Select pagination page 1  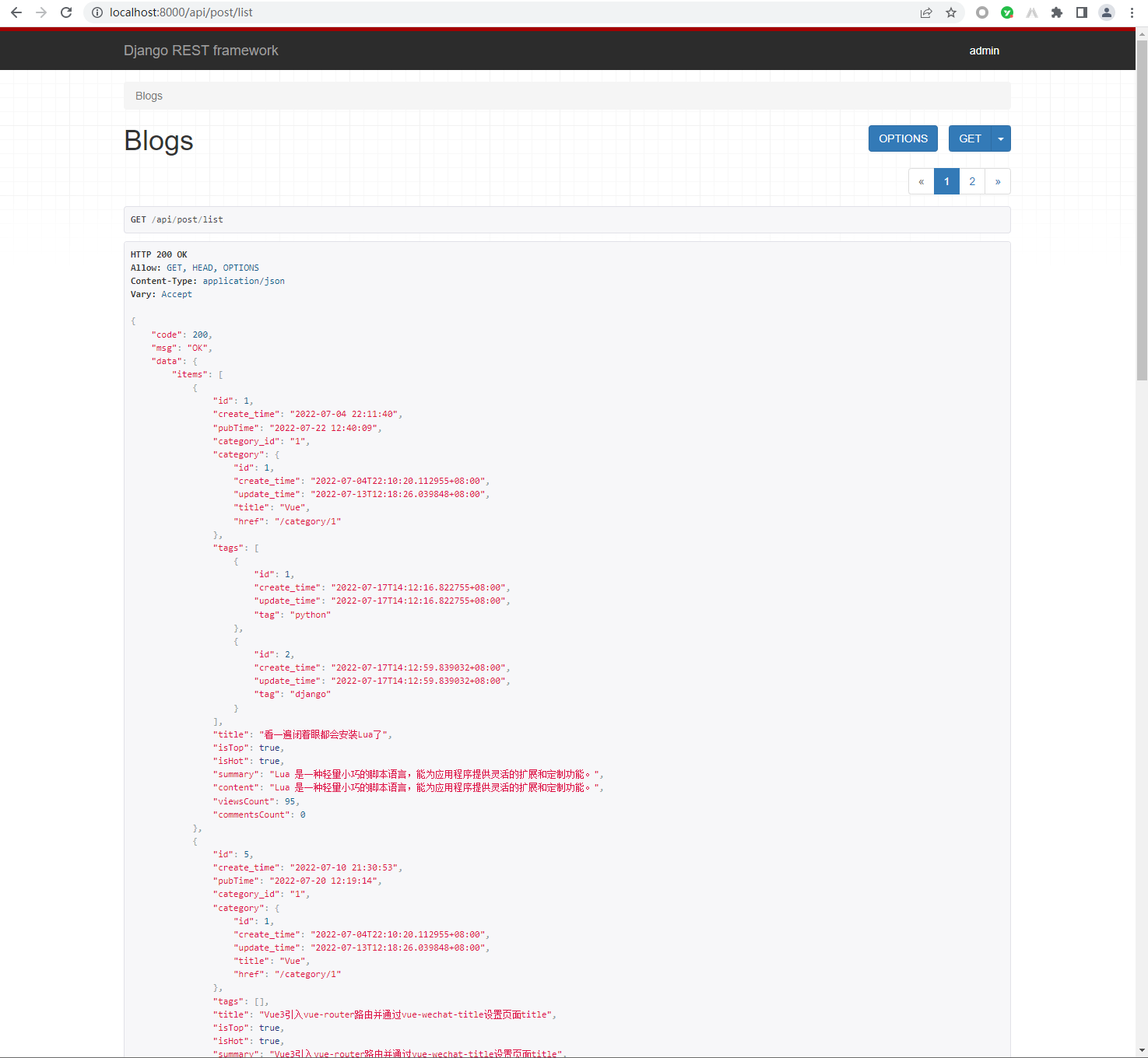coord(946,181)
